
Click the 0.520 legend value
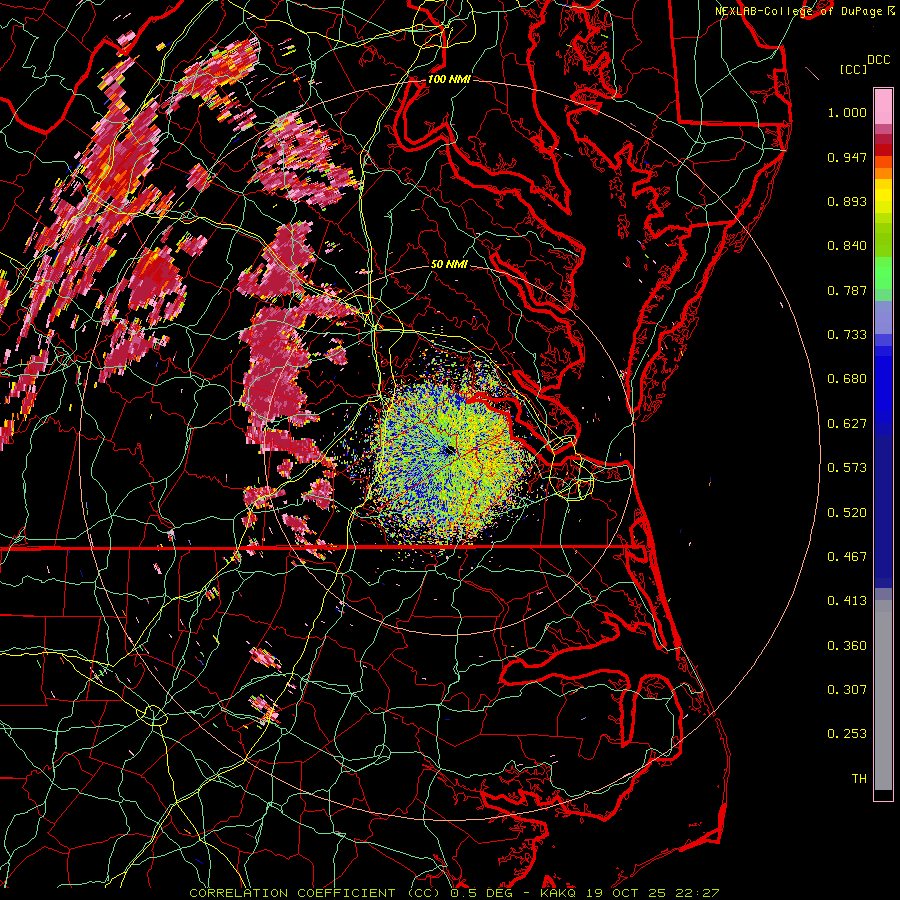(847, 513)
